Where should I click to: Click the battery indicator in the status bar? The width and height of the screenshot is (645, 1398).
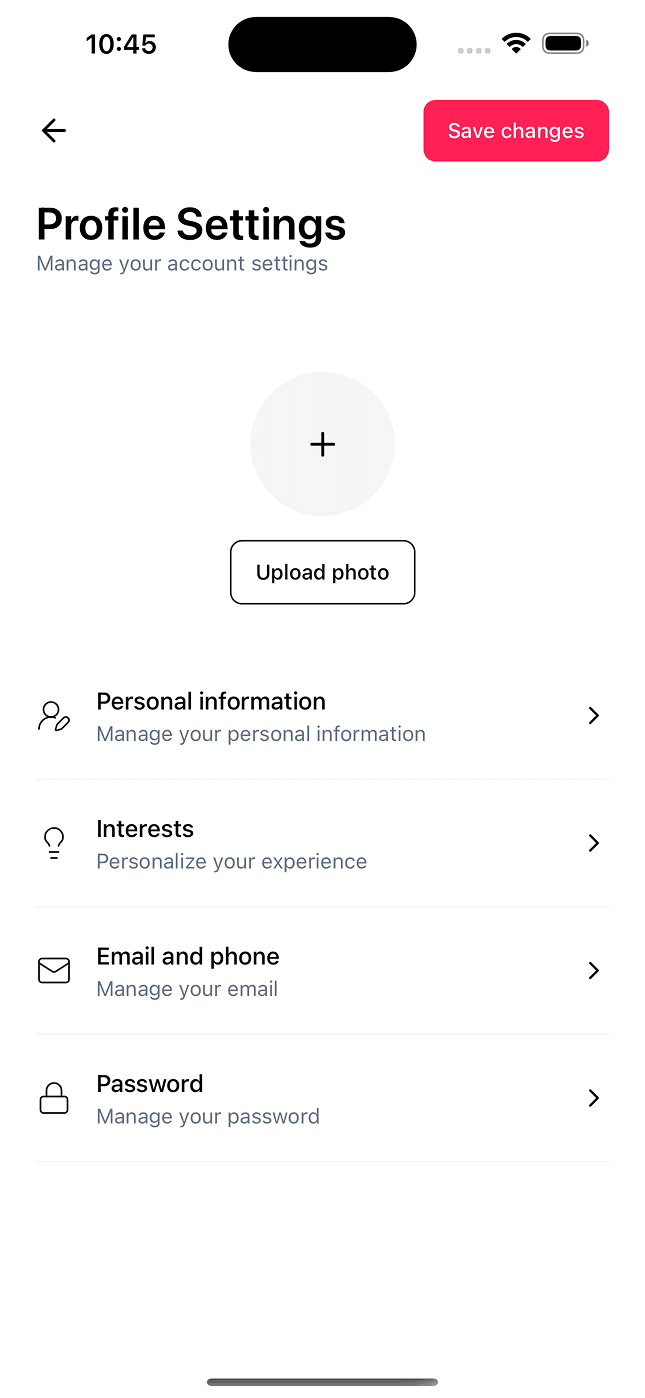click(565, 43)
